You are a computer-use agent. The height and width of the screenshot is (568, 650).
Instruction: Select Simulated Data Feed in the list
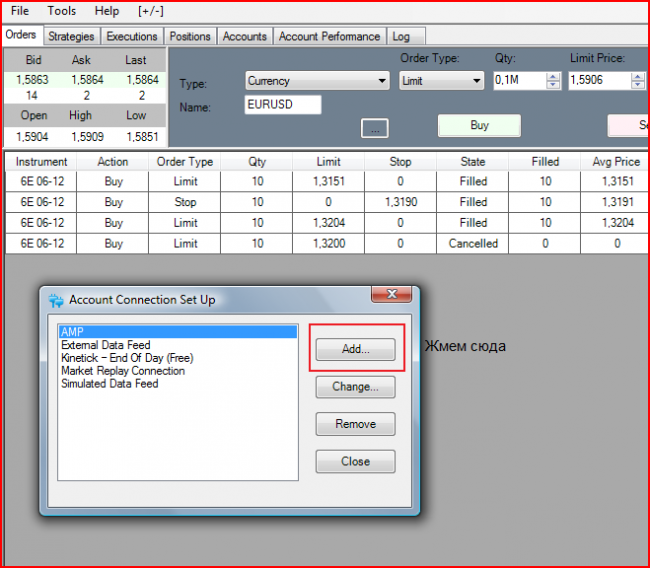pyautogui.click(x=109, y=384)
